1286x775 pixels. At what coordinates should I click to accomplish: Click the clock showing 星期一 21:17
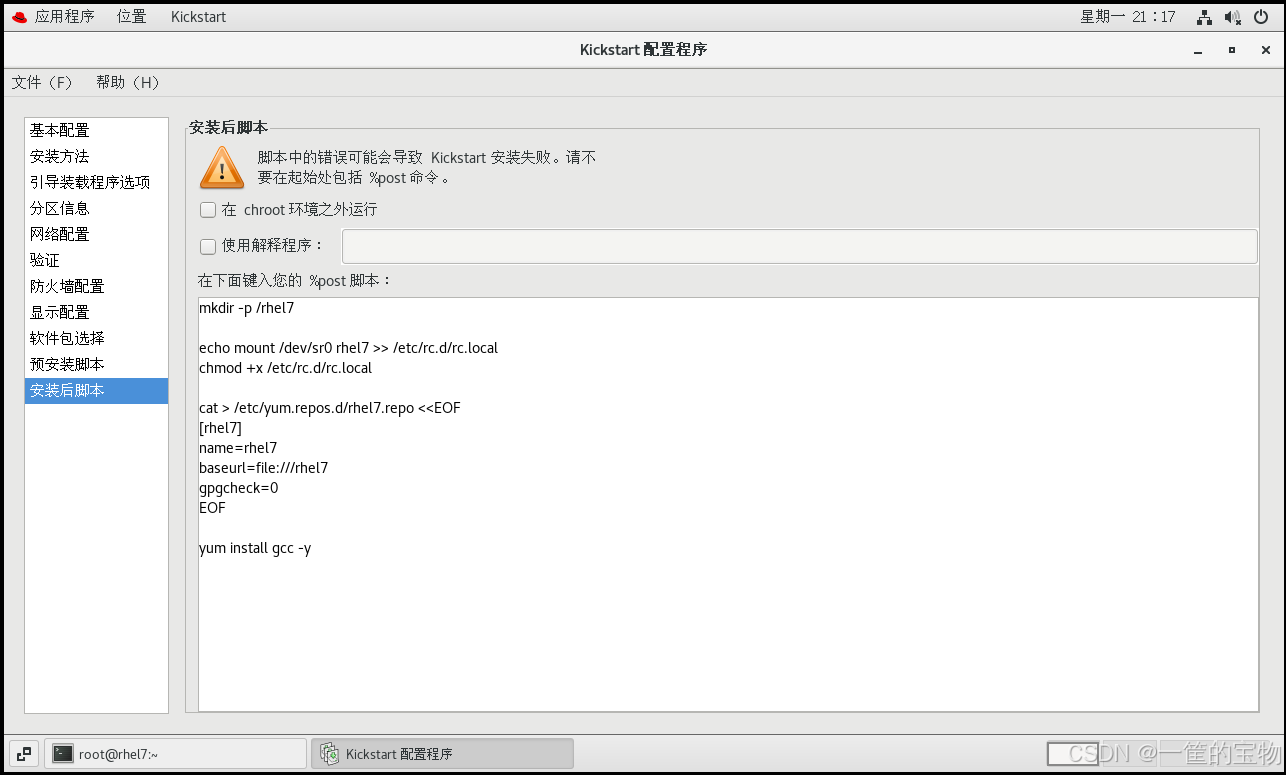1128,17
